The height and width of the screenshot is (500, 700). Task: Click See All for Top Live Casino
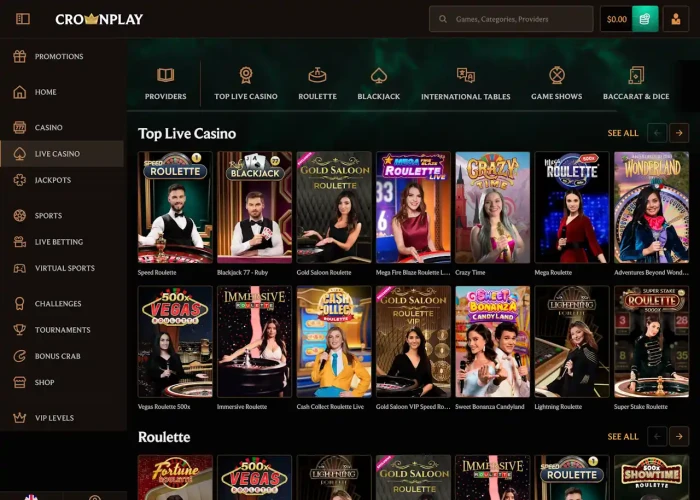click(x=623, y=133)
